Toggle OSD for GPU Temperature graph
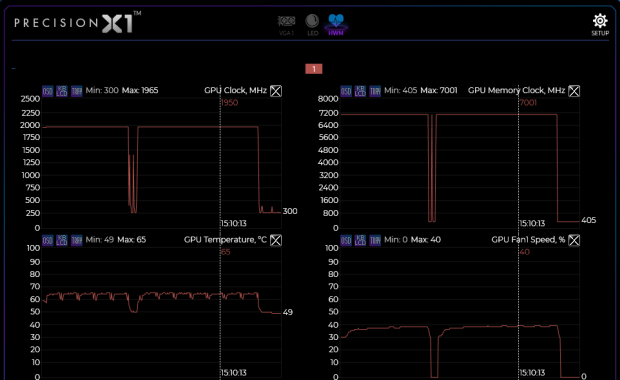 point(47,240)
